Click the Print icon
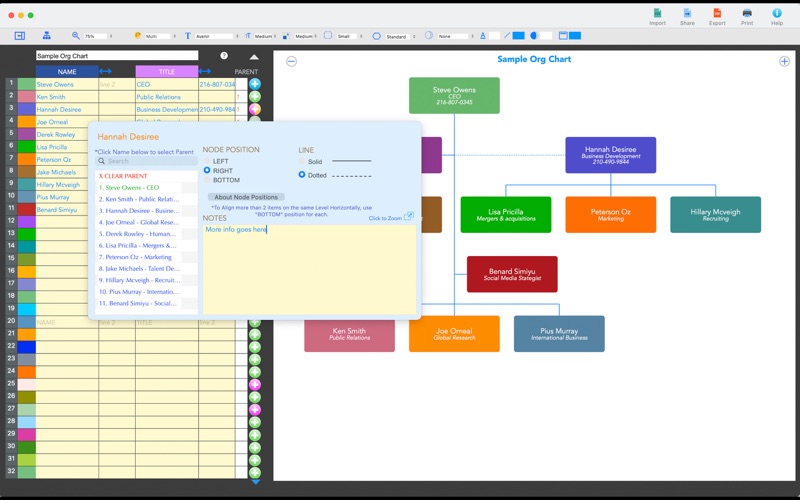800x500 pixels. (x=747, y=13)
